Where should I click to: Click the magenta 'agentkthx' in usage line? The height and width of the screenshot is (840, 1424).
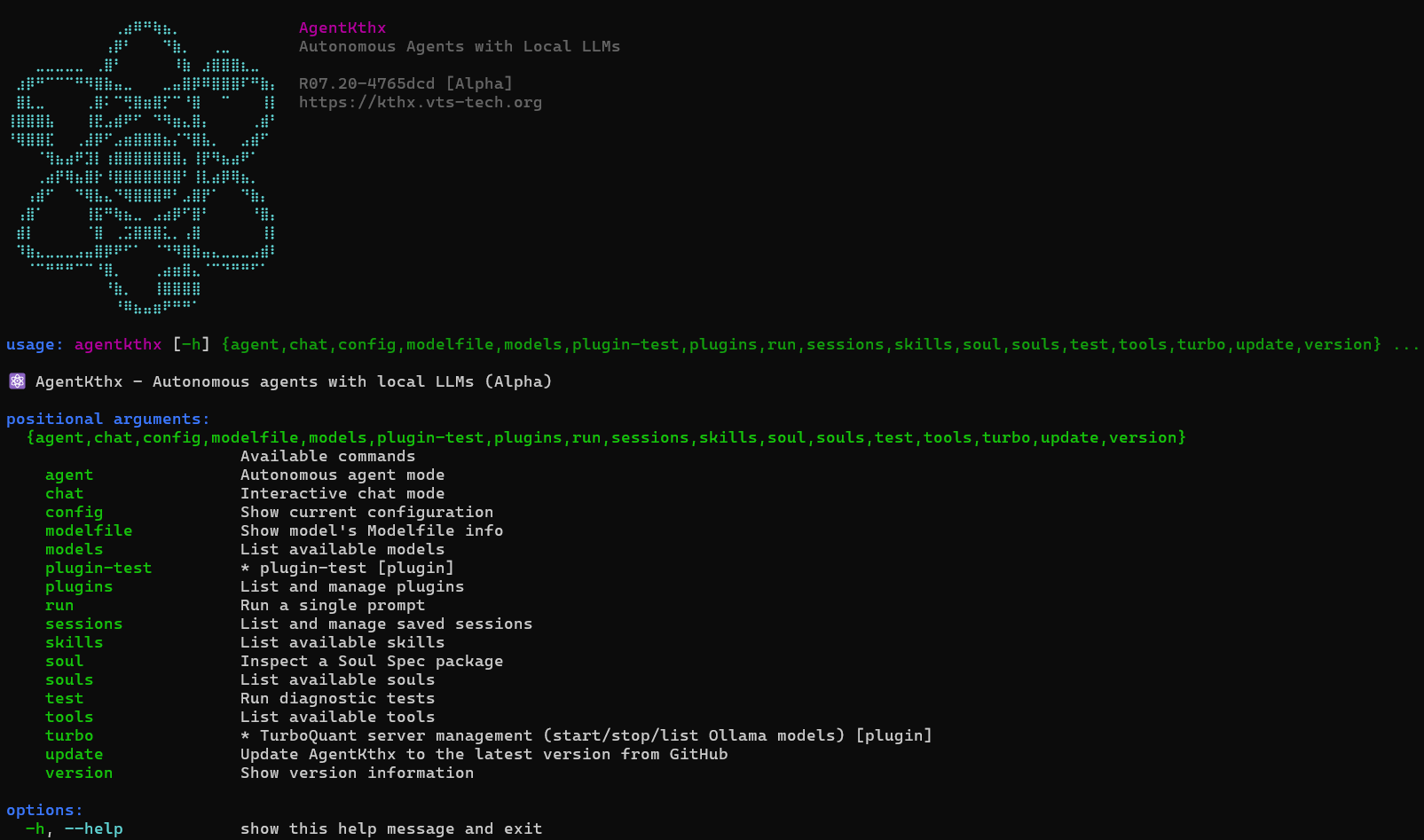click(x=118, y=344)
